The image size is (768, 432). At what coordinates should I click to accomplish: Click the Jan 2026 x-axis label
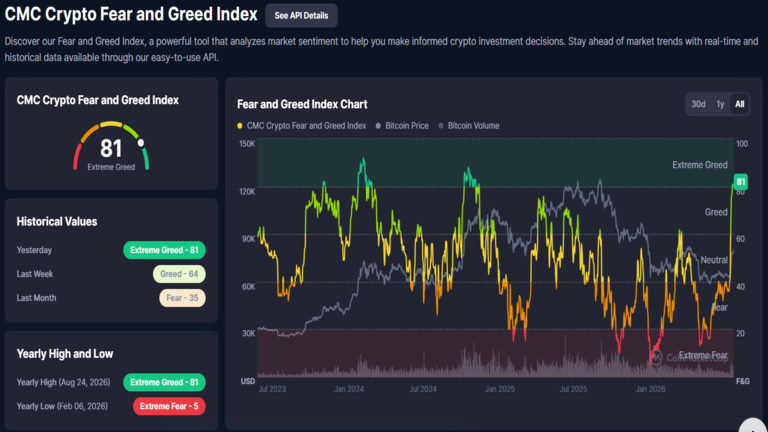pos(650,389)
